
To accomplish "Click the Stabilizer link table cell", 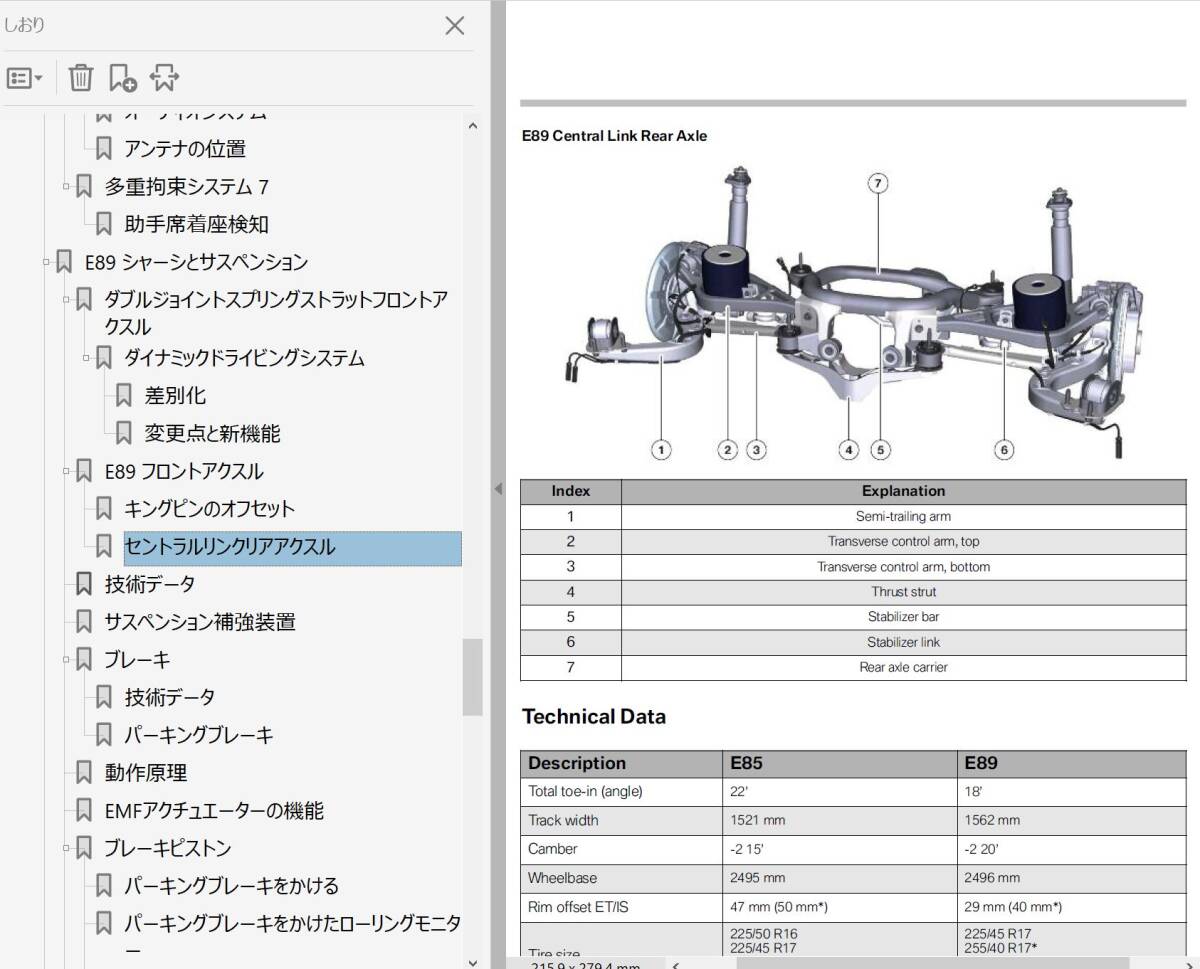I will point(903,642).
